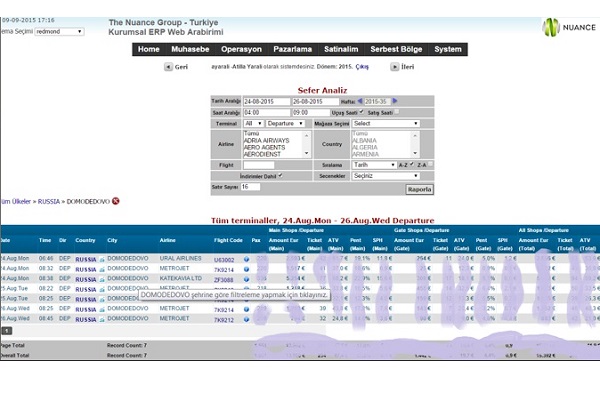Open the chart icon in the Tuesday 08:22 row
The image size is (600, 400).
coord(102,289)
